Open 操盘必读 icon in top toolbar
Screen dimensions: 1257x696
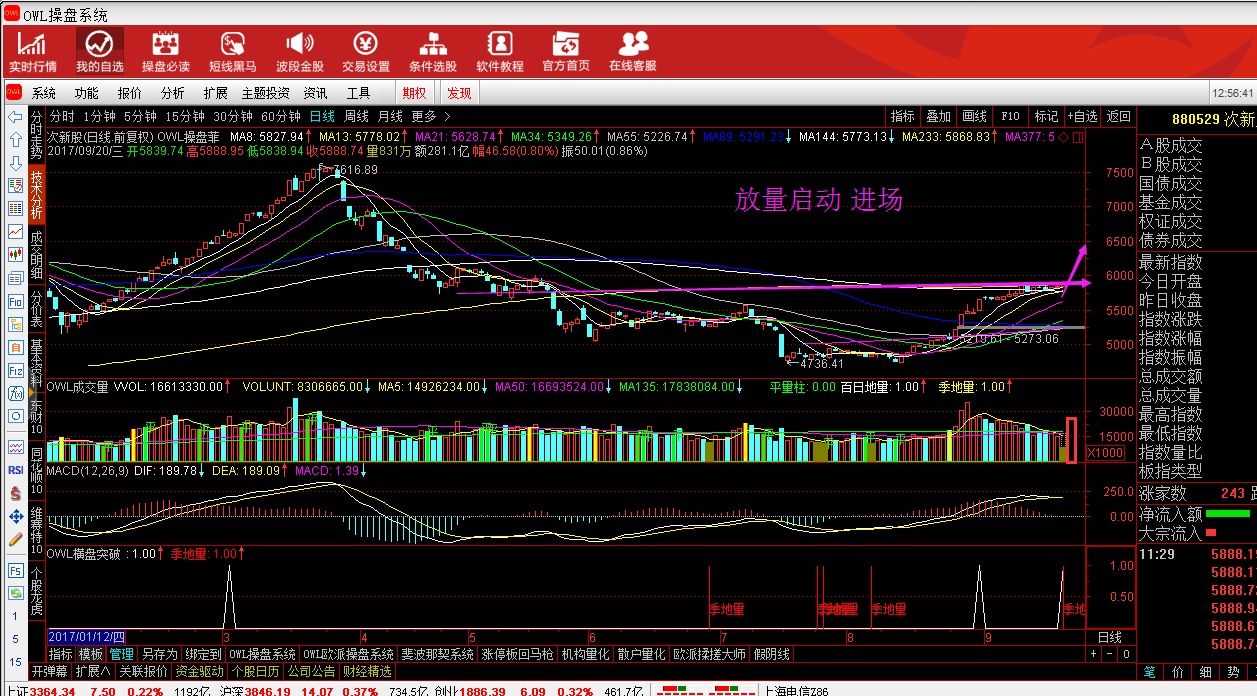(166, 52)
